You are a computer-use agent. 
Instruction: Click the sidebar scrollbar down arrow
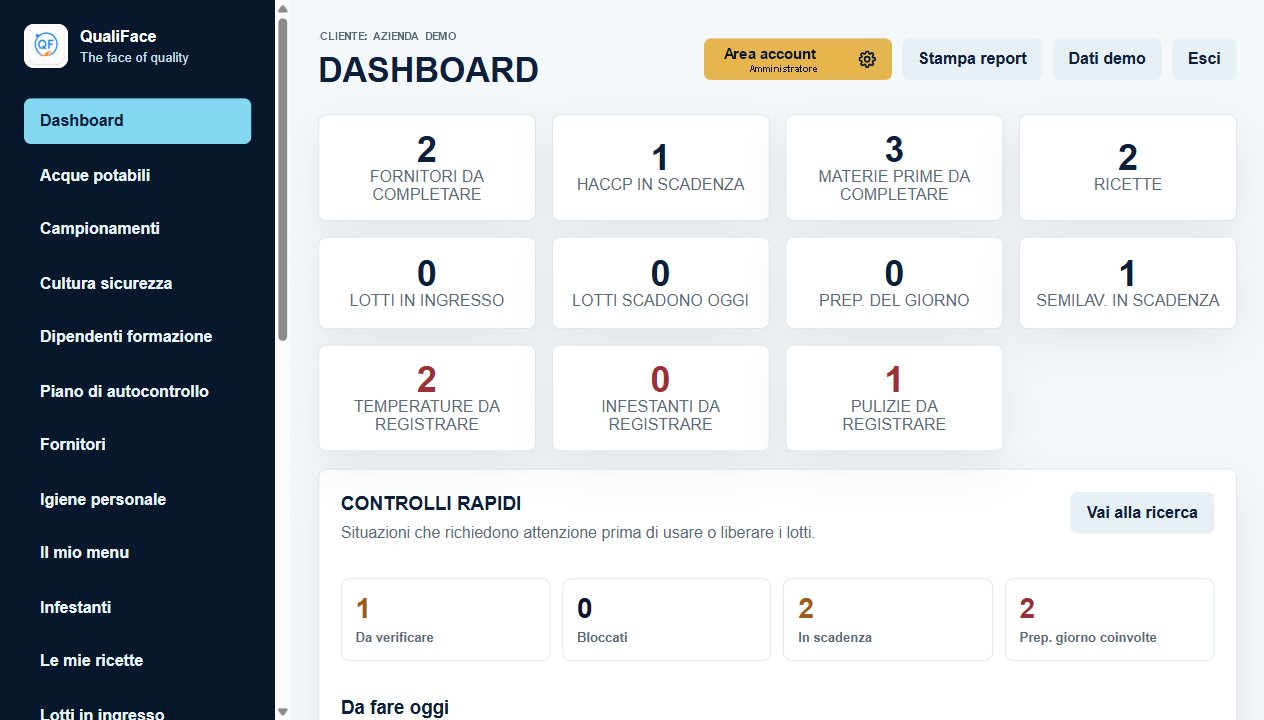tap(283, 712)
